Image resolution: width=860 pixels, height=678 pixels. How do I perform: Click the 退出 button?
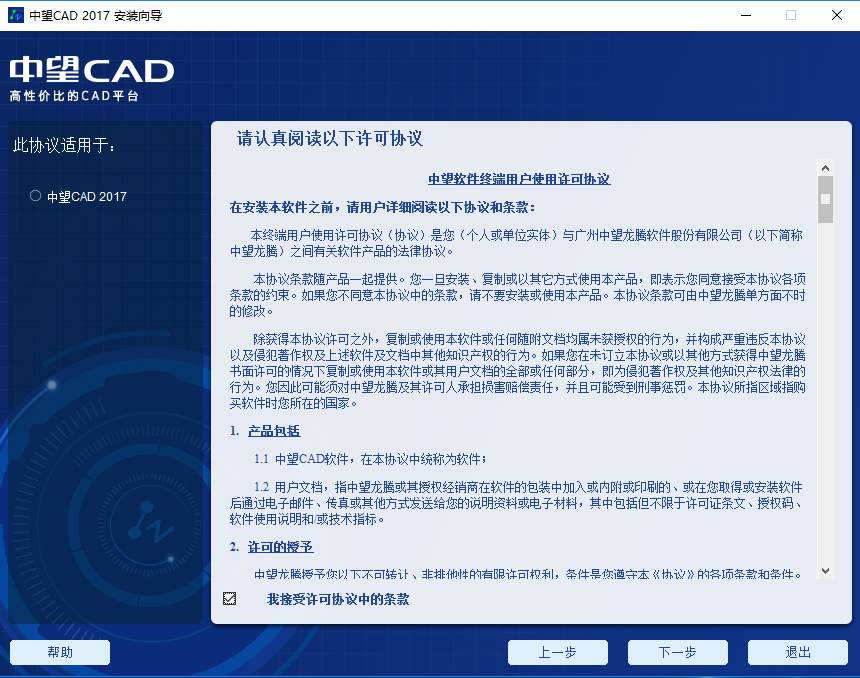797,652
